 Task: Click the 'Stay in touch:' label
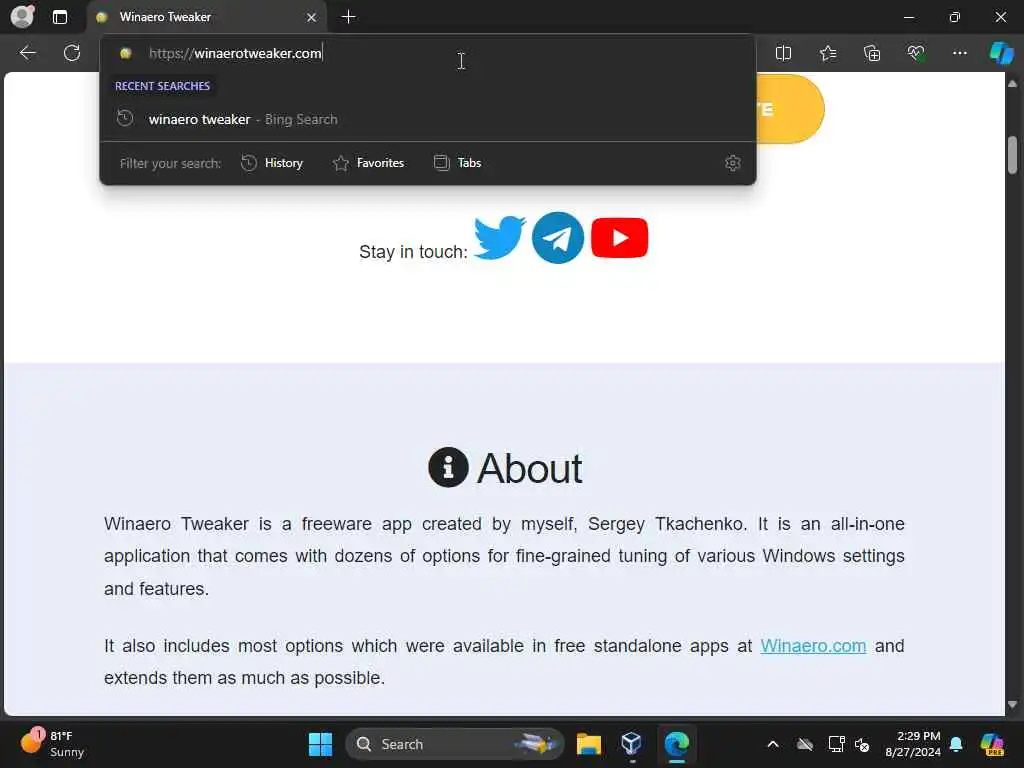tap(413, 252)
